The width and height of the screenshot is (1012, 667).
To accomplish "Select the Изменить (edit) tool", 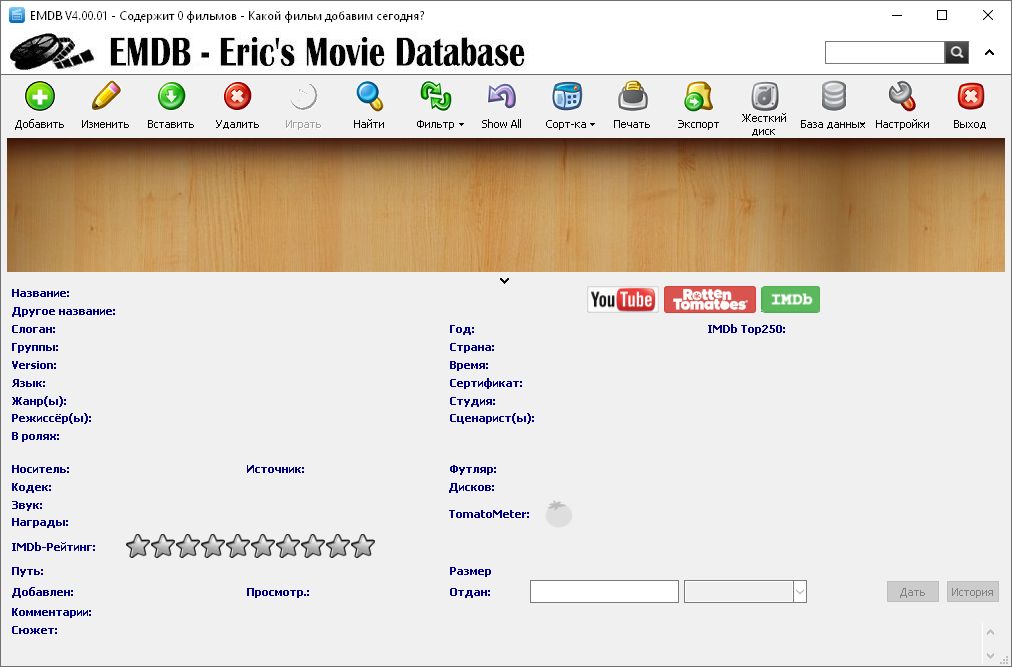I will click(104, 105).
